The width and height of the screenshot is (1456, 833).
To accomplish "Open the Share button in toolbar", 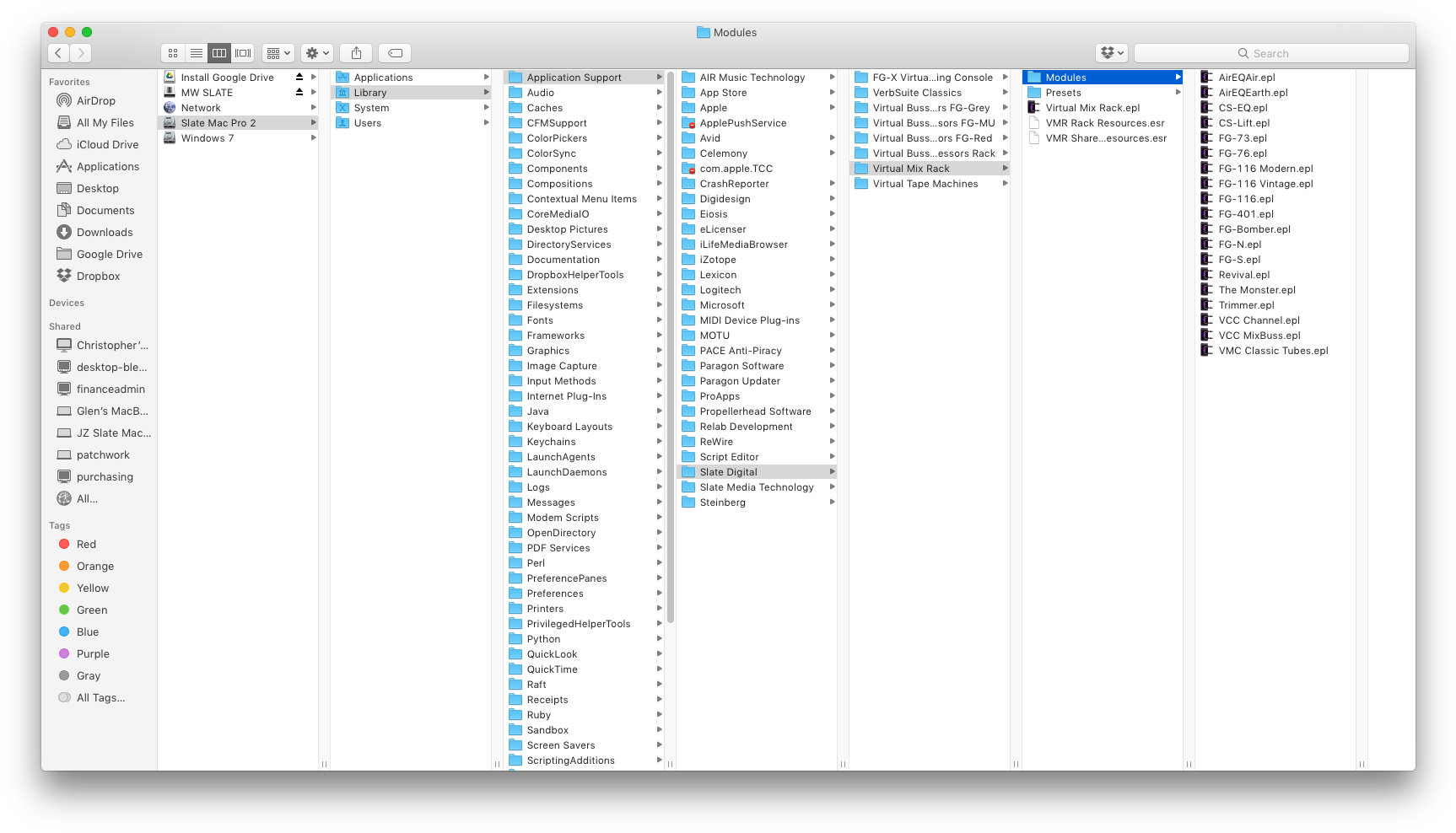I will tap(357, 53).
